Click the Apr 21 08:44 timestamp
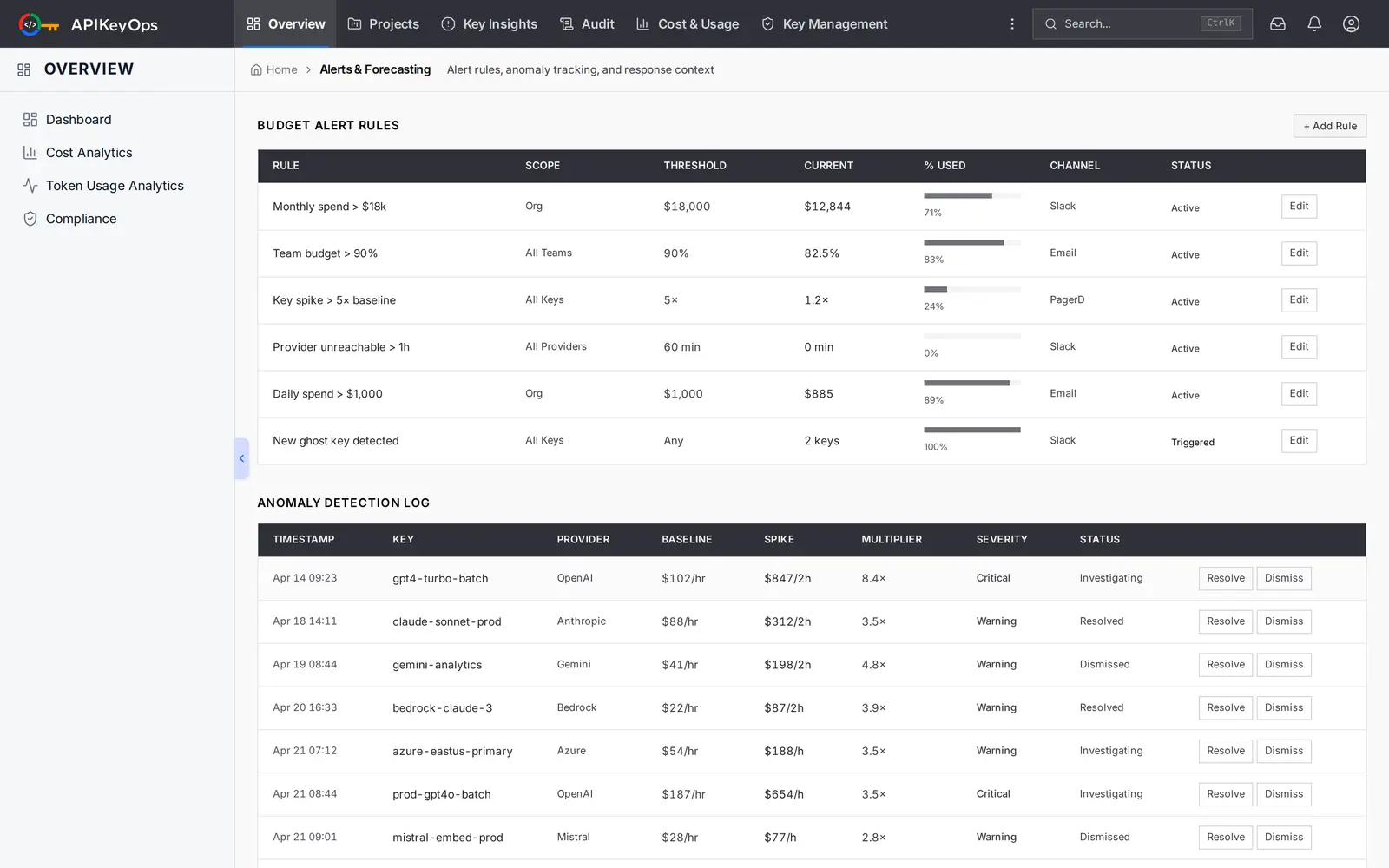The image size is (1389, 868). [305, 794]
